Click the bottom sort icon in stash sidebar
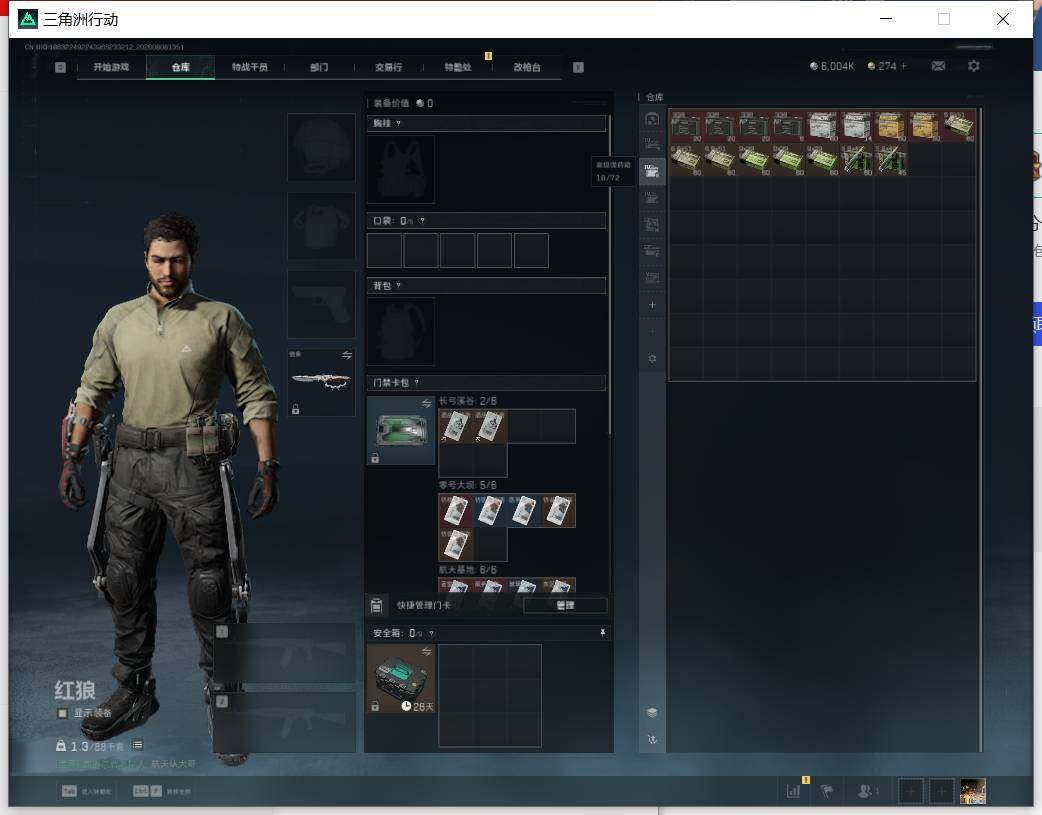The image size is (1042, 815). [x=652, y=739]
